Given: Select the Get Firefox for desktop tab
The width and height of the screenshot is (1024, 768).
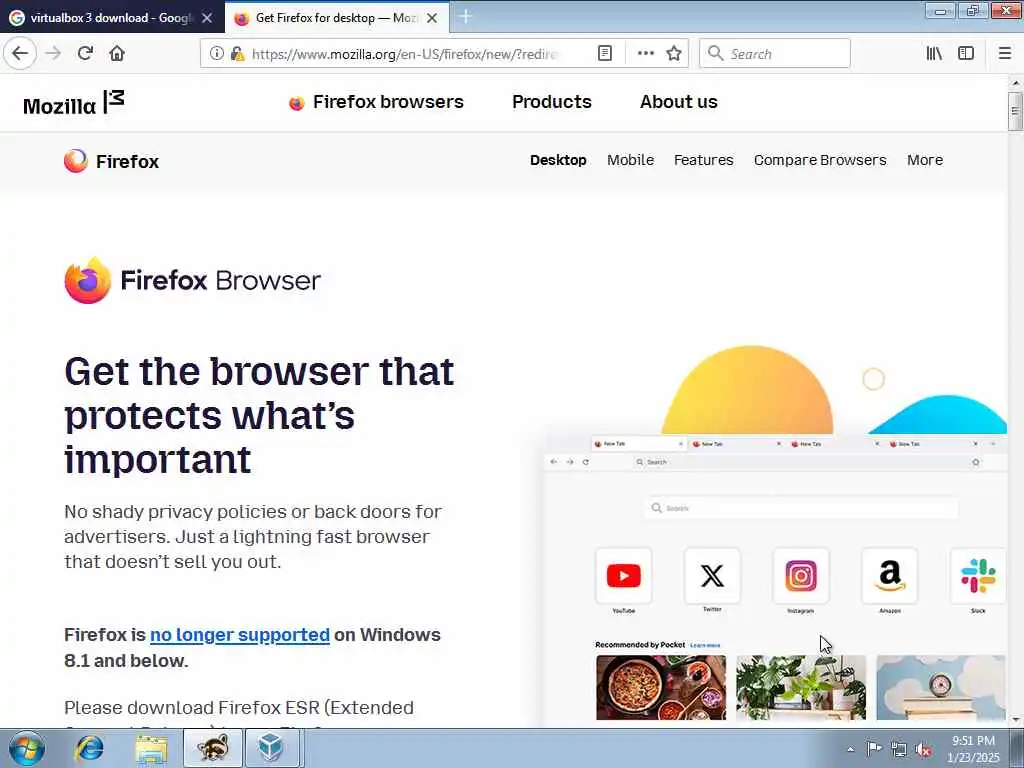Looking at the screenshot, I should pos(336,18).
